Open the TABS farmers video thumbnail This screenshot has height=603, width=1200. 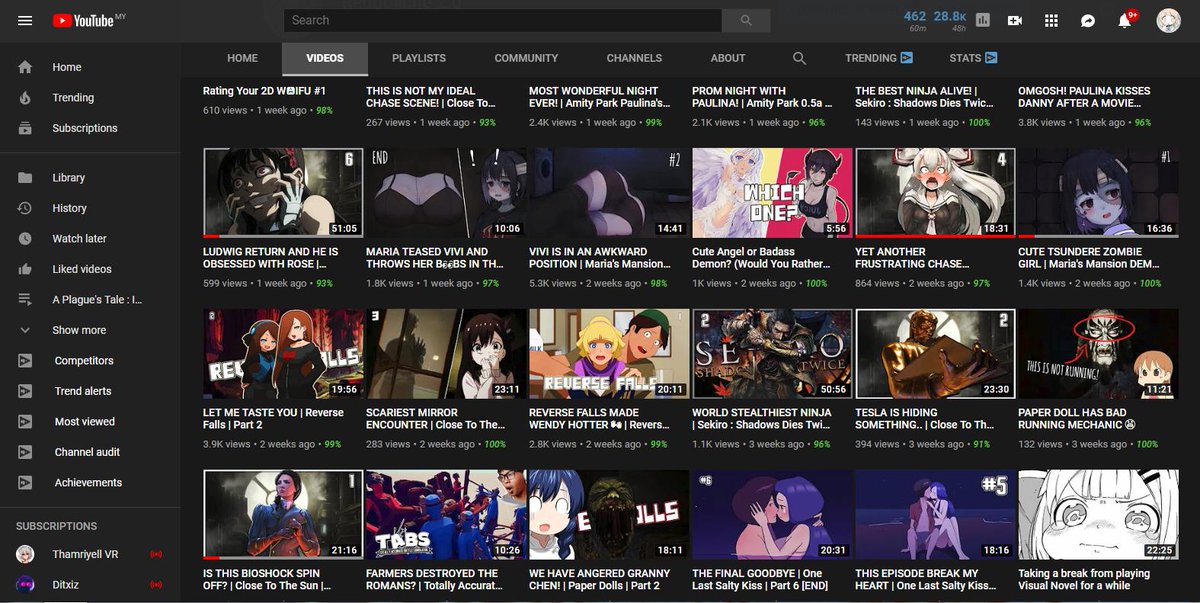446,515
